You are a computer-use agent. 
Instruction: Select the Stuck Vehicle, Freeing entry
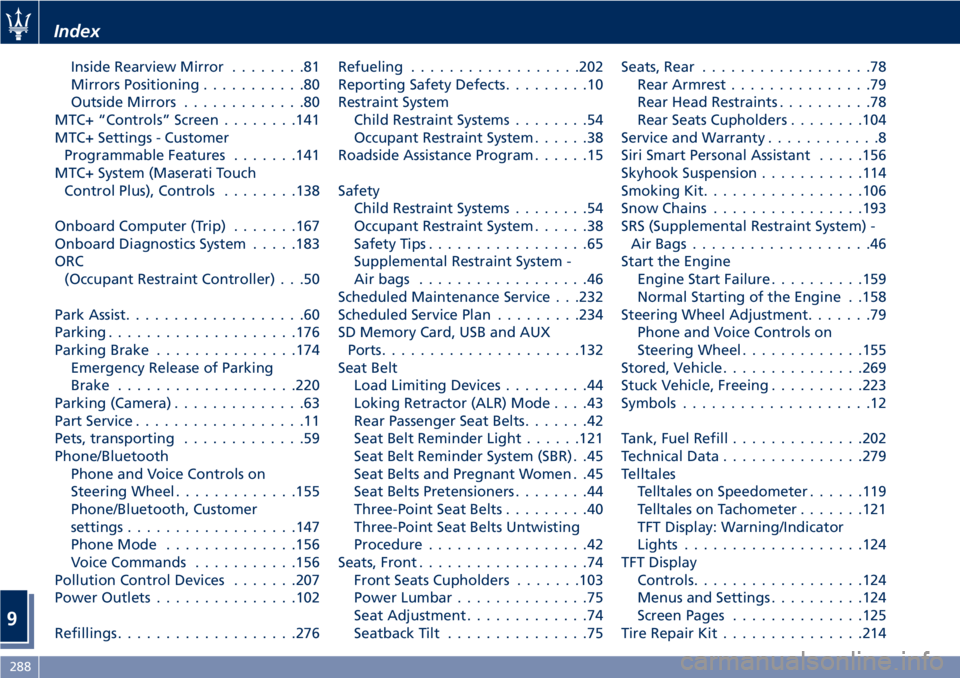tap(754, 385)
